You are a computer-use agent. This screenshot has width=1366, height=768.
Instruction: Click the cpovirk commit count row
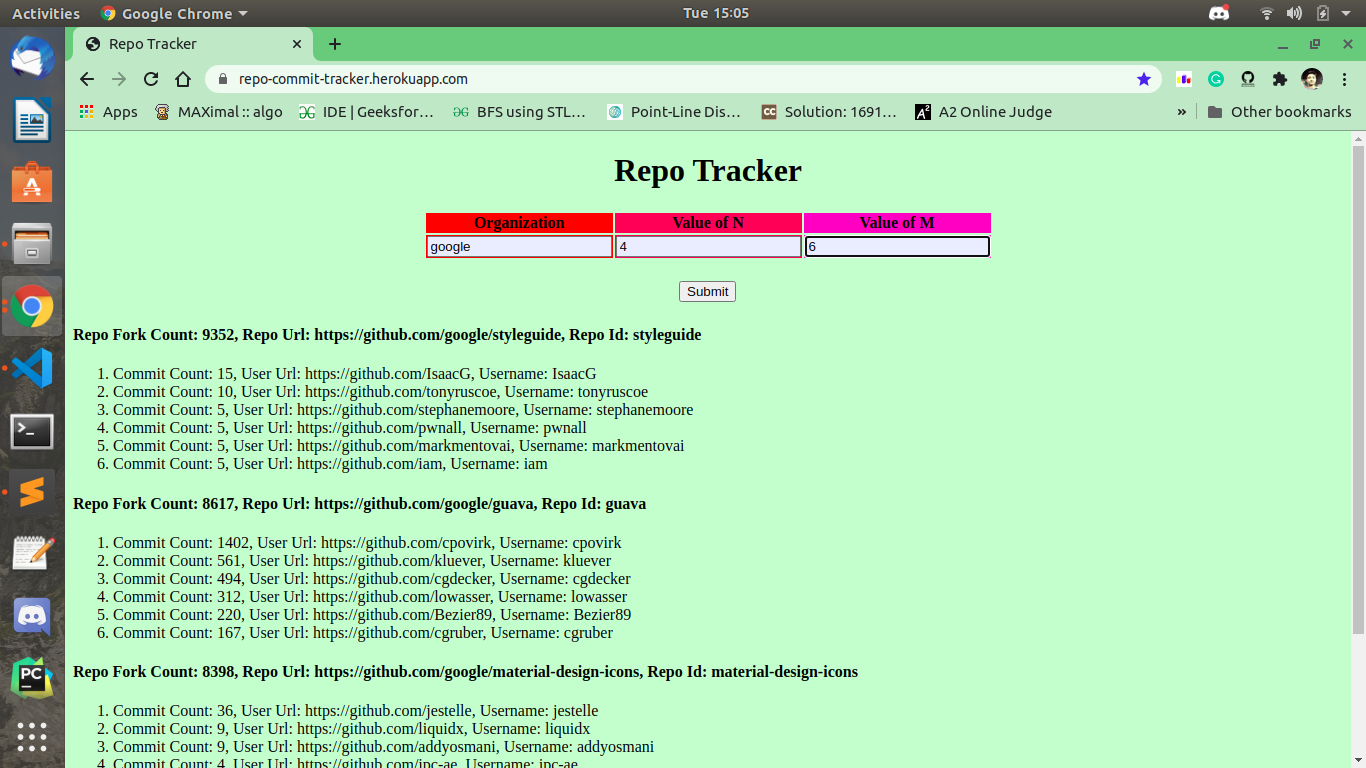(367, 543)
